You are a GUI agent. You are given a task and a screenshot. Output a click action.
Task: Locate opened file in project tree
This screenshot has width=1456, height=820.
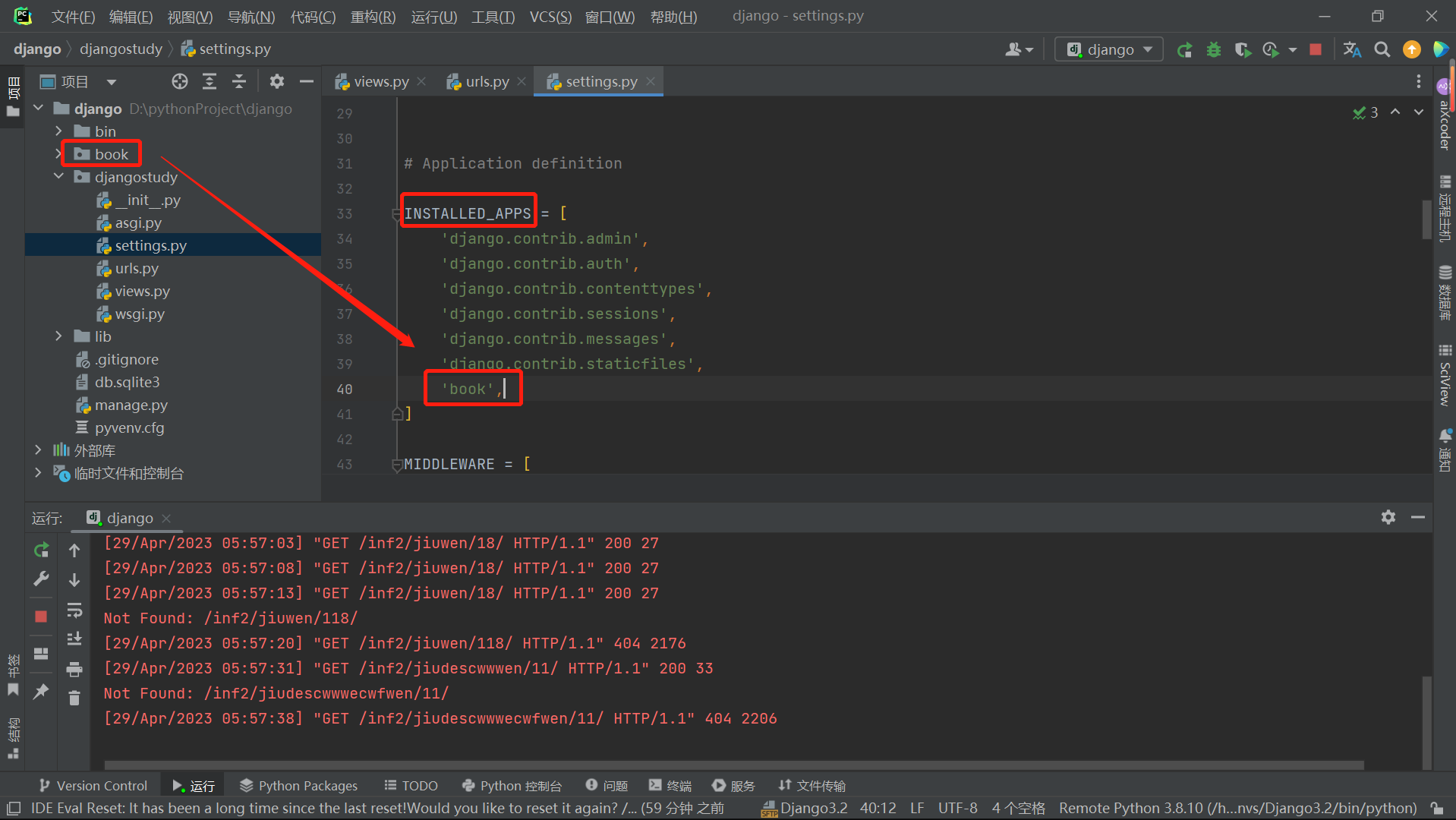click(x=180, y=81)
